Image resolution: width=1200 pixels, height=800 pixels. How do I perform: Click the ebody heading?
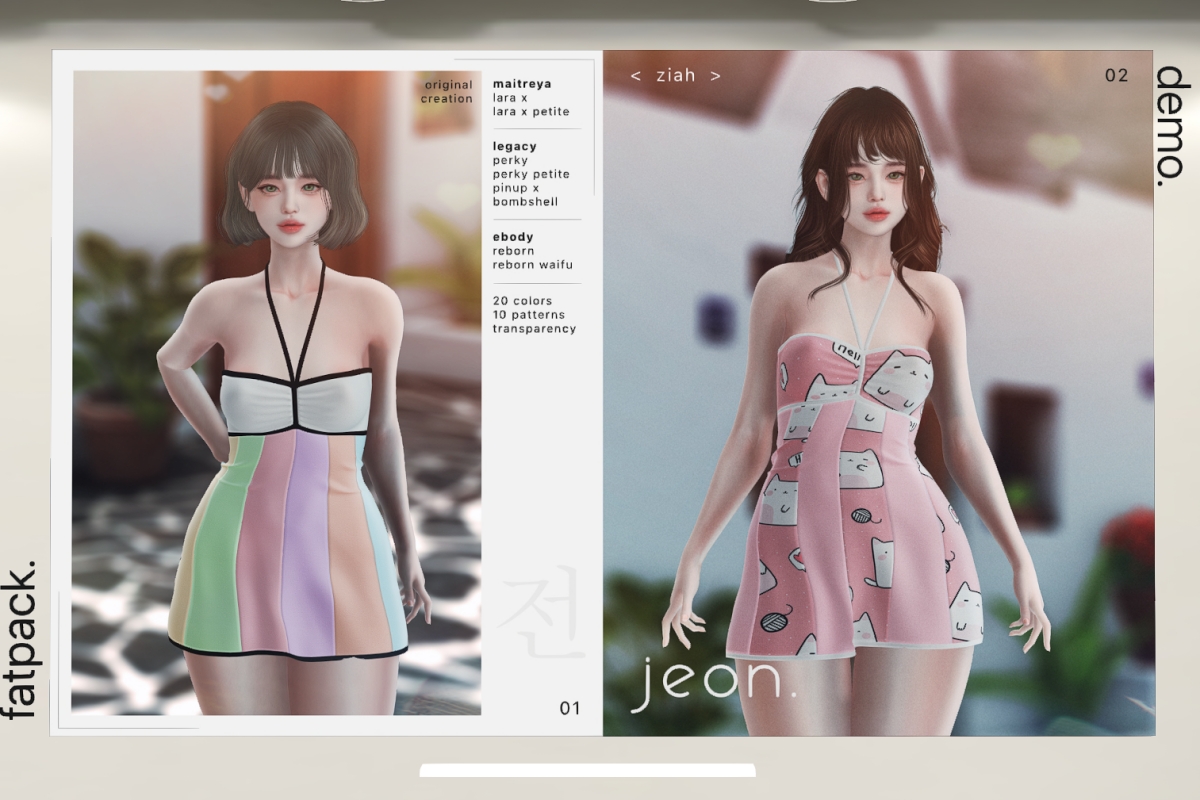[x=512, y=237]
